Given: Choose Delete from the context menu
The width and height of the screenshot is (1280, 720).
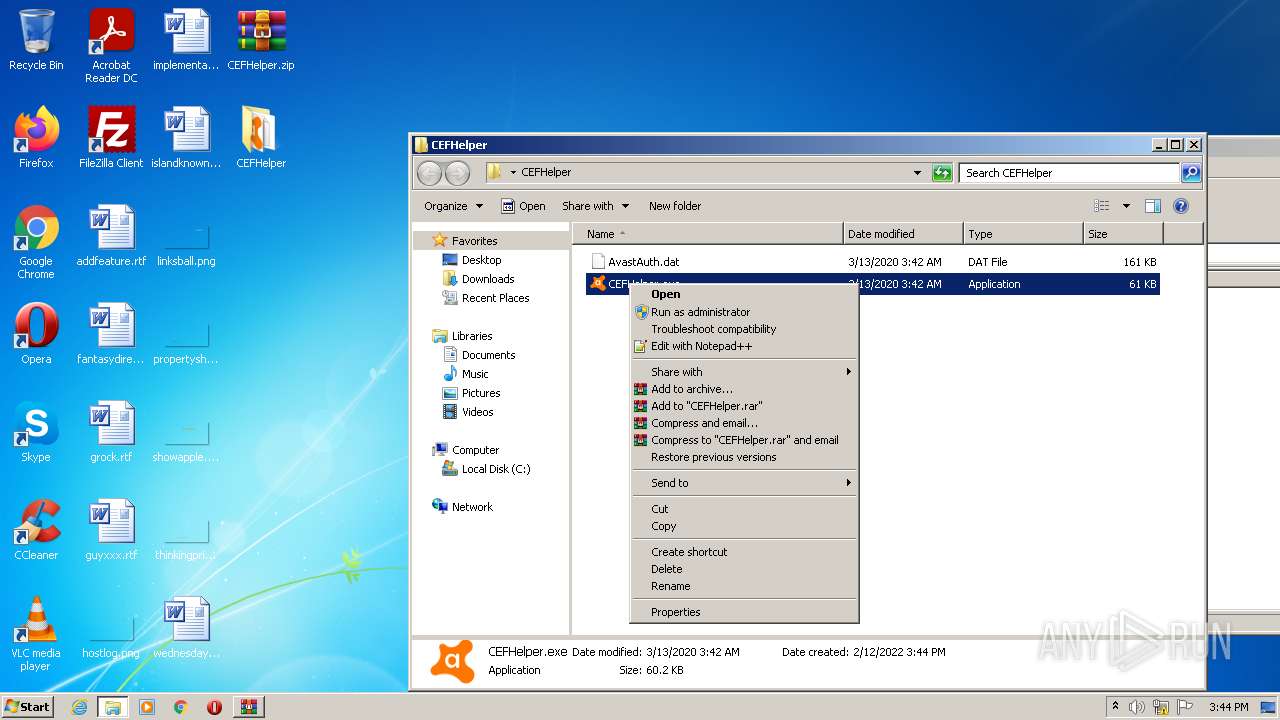Looking at the screenshot, I should click(744, 569).
